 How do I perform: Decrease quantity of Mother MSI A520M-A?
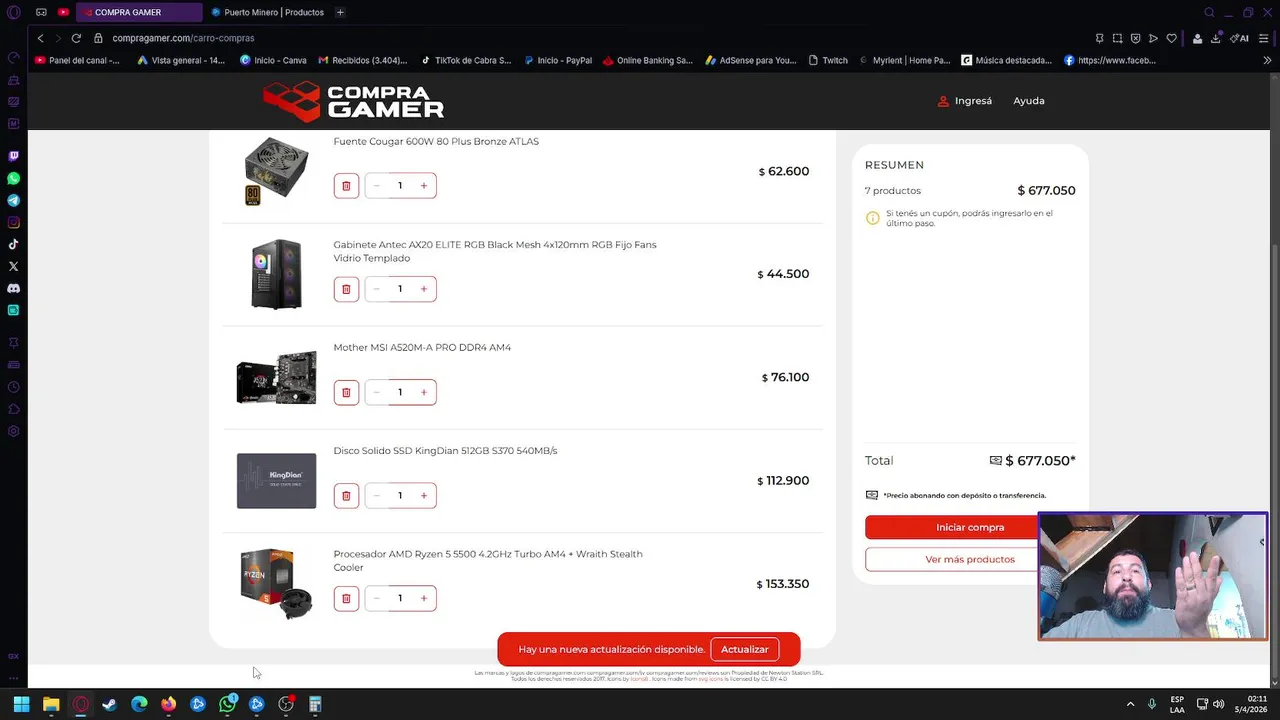376,392
